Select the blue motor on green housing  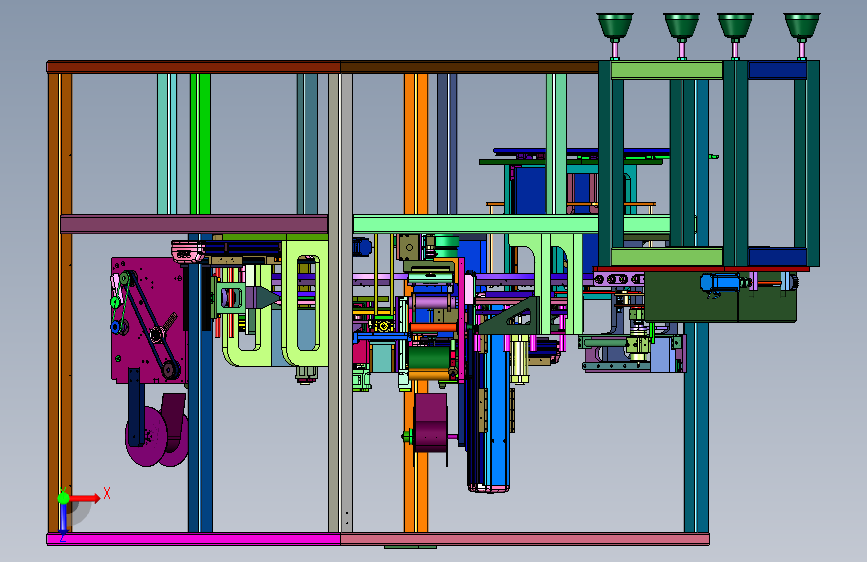pyautogui.click(x=722, y=282)
